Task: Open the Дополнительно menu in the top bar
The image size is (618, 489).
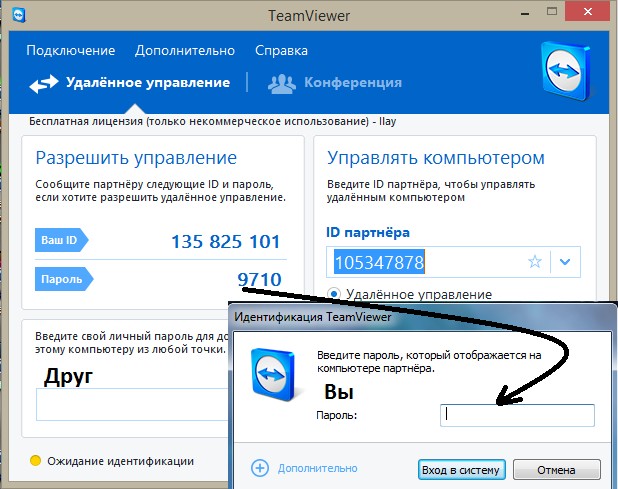Action: [x=185, y=51]
